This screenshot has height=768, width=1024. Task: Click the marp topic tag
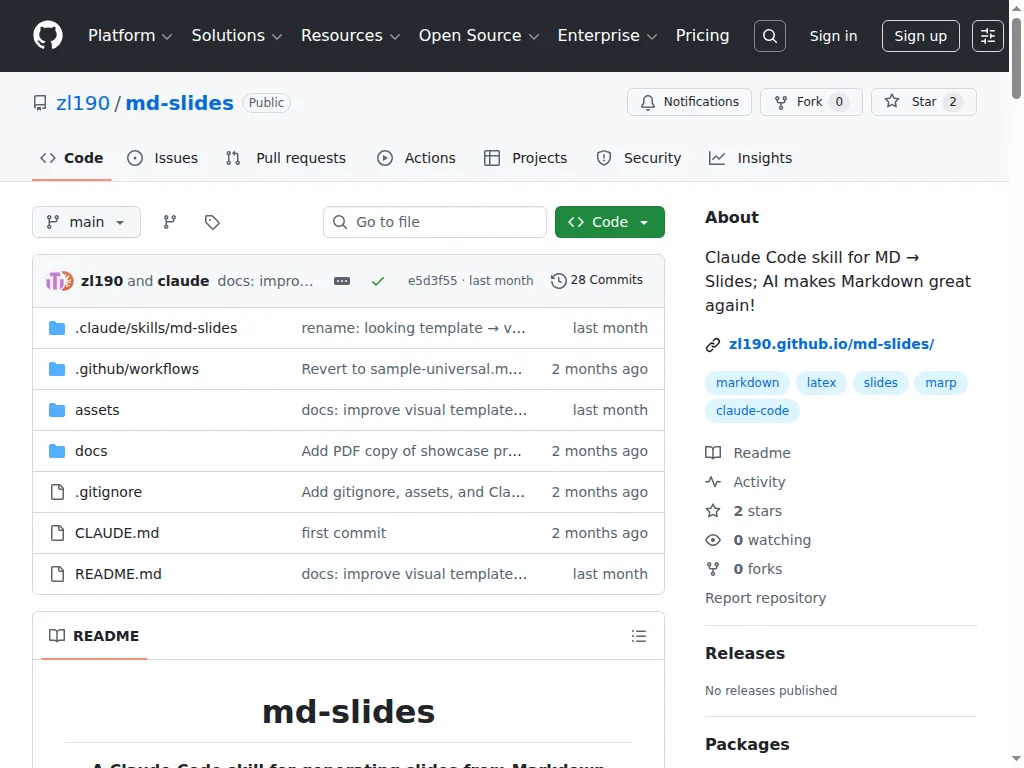(940, 383)
